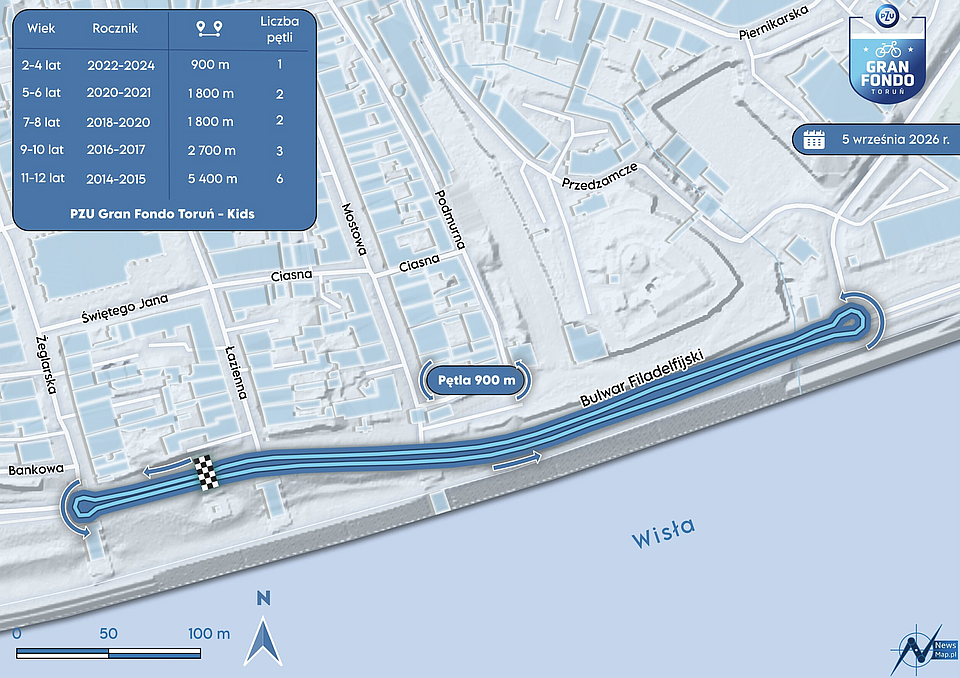Image resolution: width=960 pixels, height=678 pixels.
Task: Click the Rocznik column header
Action: (115, 28)
